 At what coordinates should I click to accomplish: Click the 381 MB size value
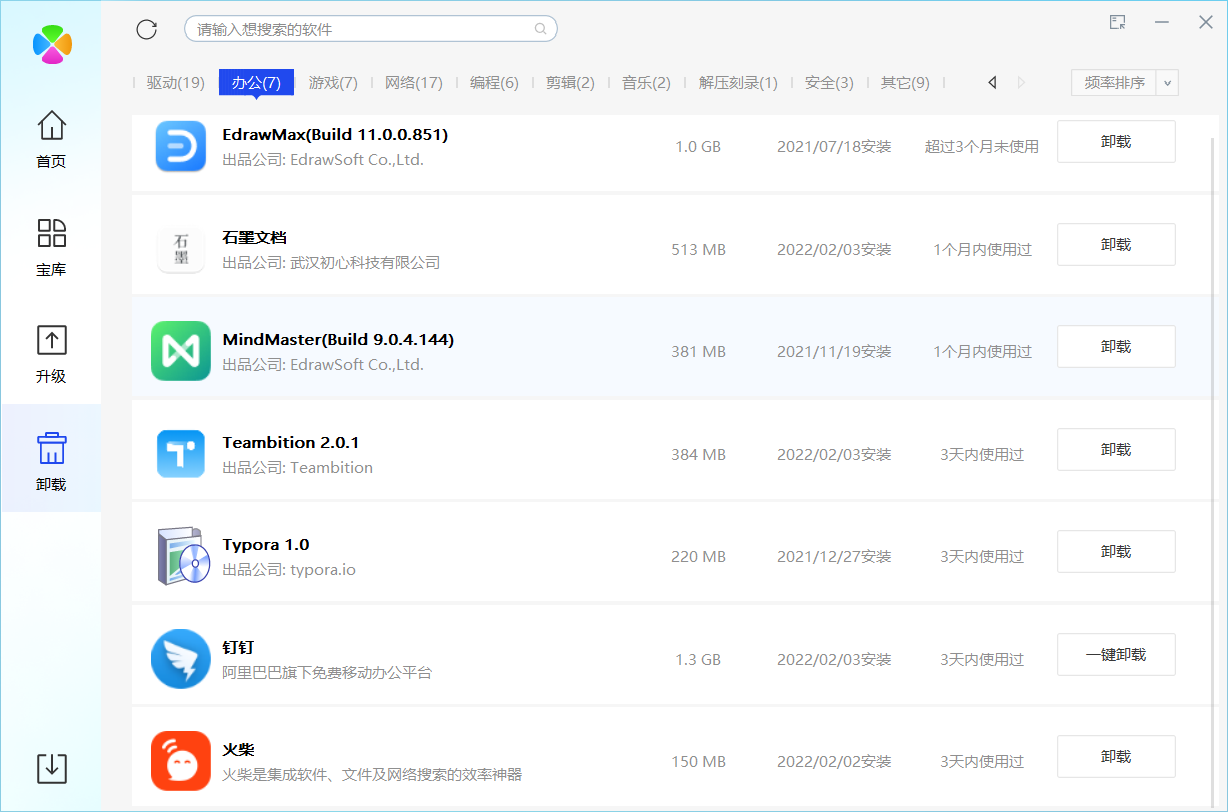click(698, 352)
